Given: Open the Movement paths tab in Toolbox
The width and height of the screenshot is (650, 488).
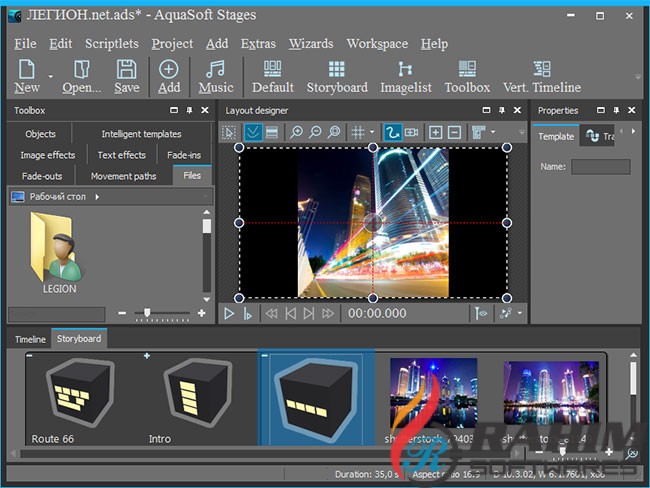Looking at the screenshot, I should [x=124, y=176].
